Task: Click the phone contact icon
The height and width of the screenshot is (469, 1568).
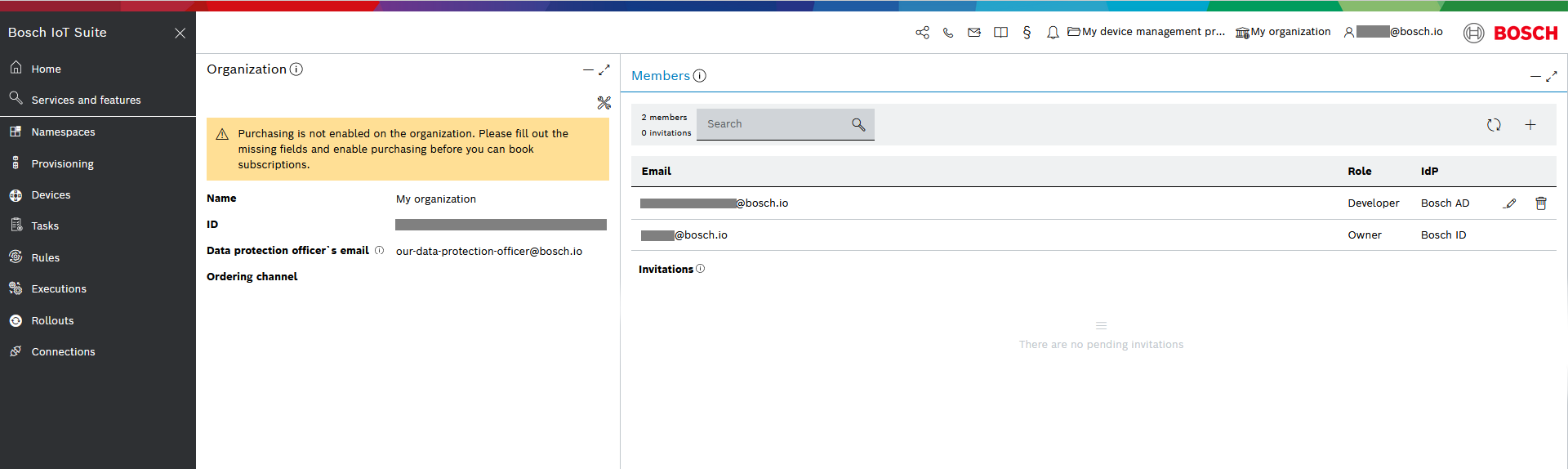Action: coord(948,33)
